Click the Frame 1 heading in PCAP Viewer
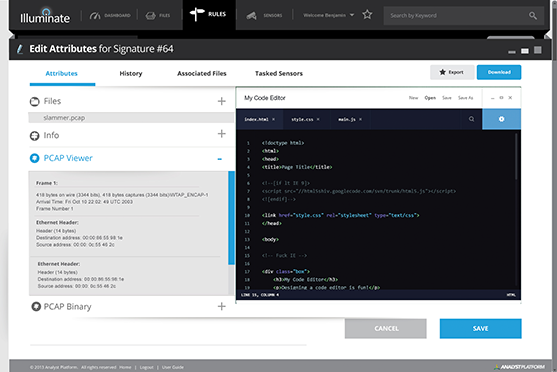The height and width of the screenshot is (372, 557). pyautogui.click(x=47, y=183)
